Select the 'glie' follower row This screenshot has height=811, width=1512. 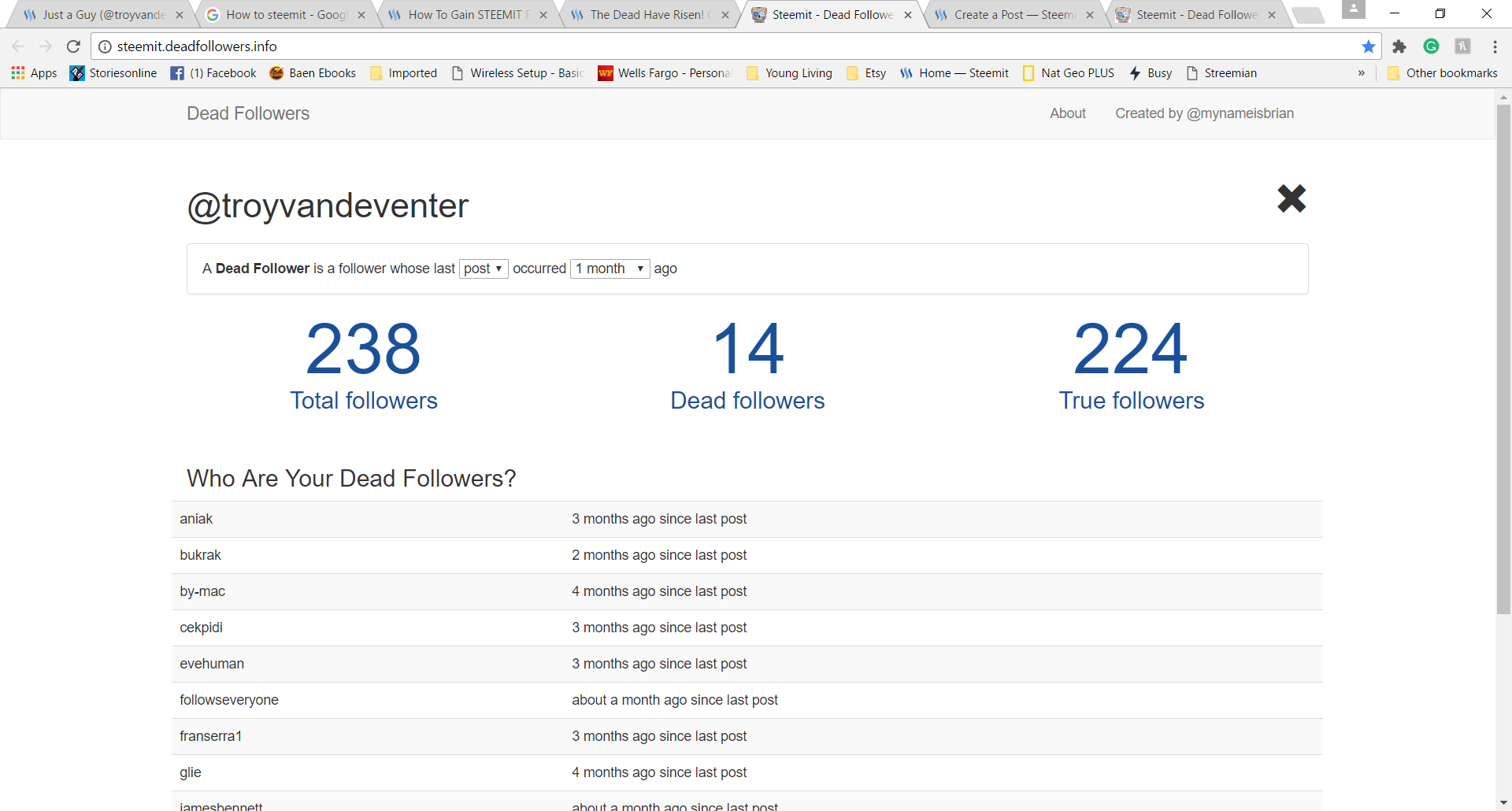tap(747, 772)
